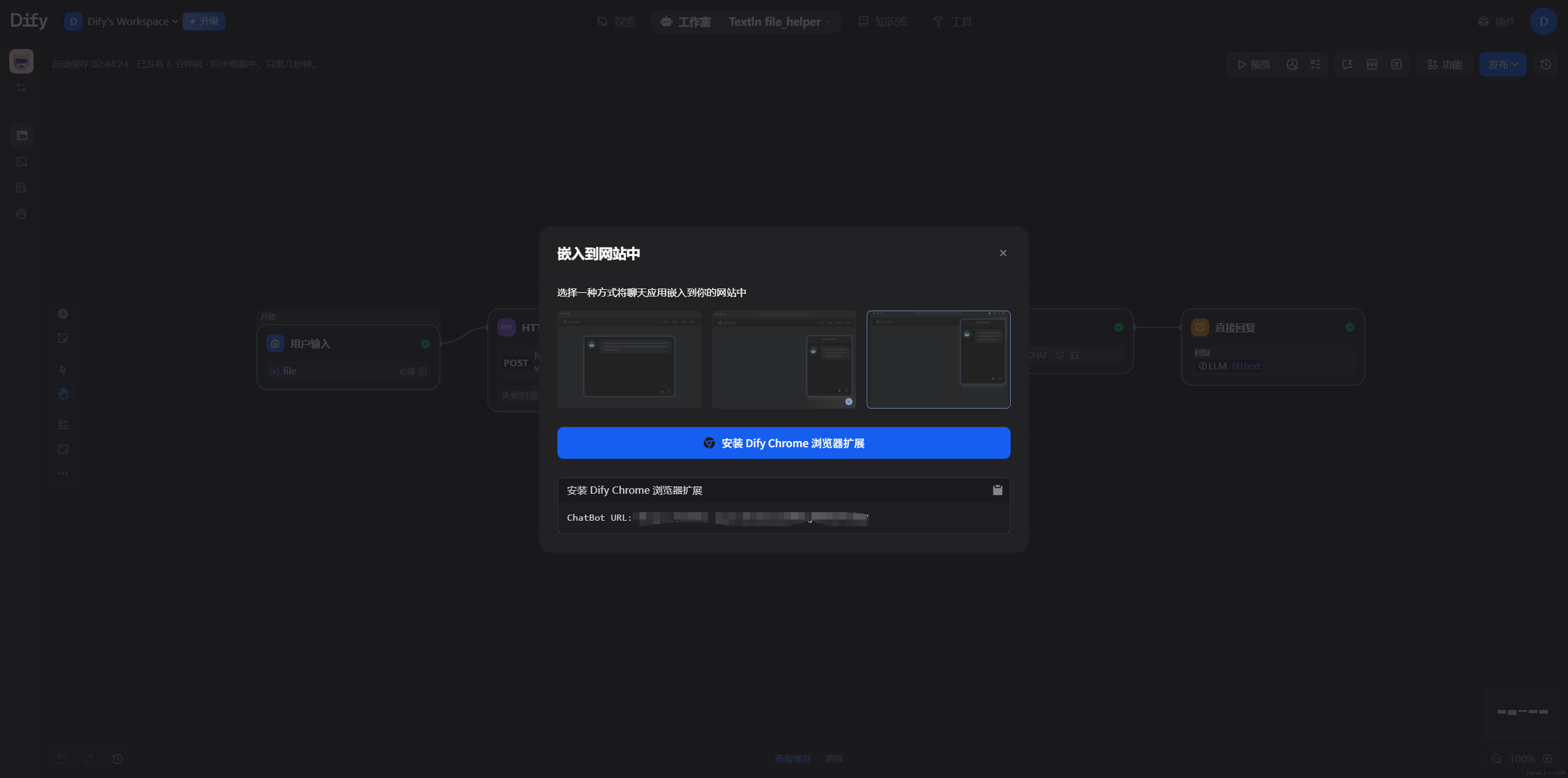This screenshot has width=1568, height=778.
Task: Click Install Dify Chrome extension button
Action: (783, 443)
